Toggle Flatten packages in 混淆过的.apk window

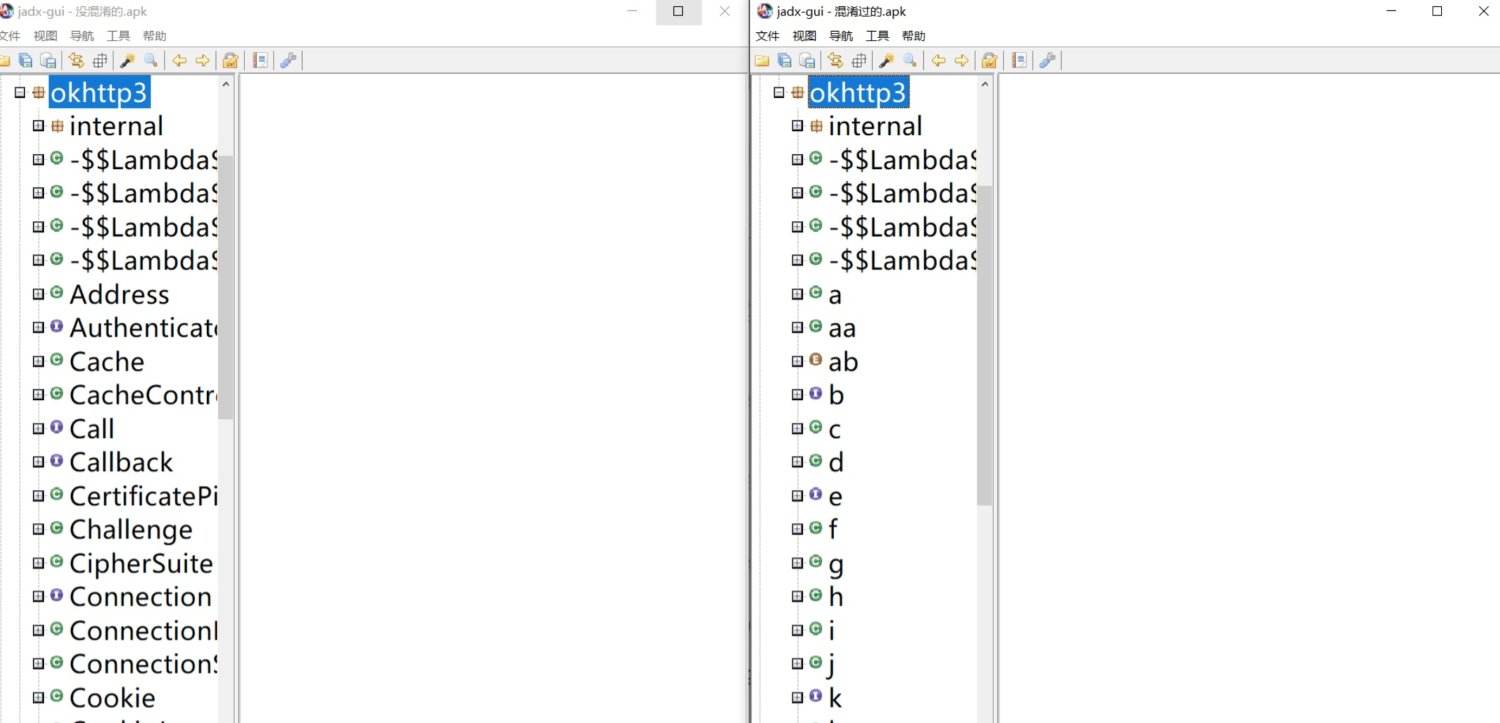(859, 61)
